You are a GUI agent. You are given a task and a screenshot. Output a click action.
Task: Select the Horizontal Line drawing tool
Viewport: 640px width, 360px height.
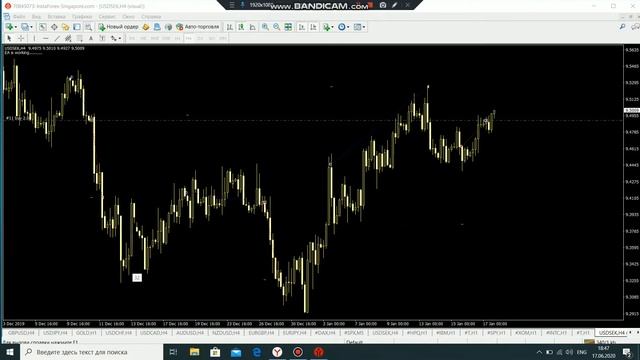[46, 38]
